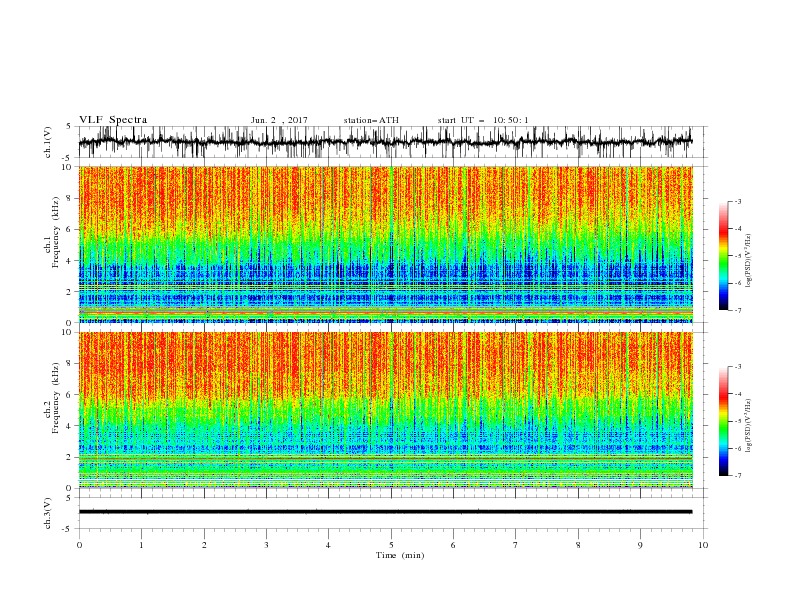Click the ch.1 frequency axis "2" tick
792x612 pixels.
69,292
